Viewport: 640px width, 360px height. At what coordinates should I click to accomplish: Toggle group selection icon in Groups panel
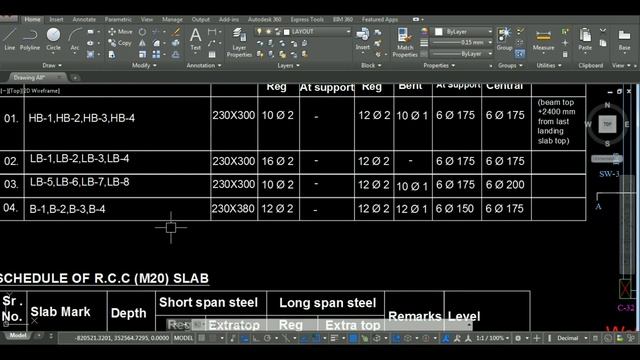tap(520, 53)
